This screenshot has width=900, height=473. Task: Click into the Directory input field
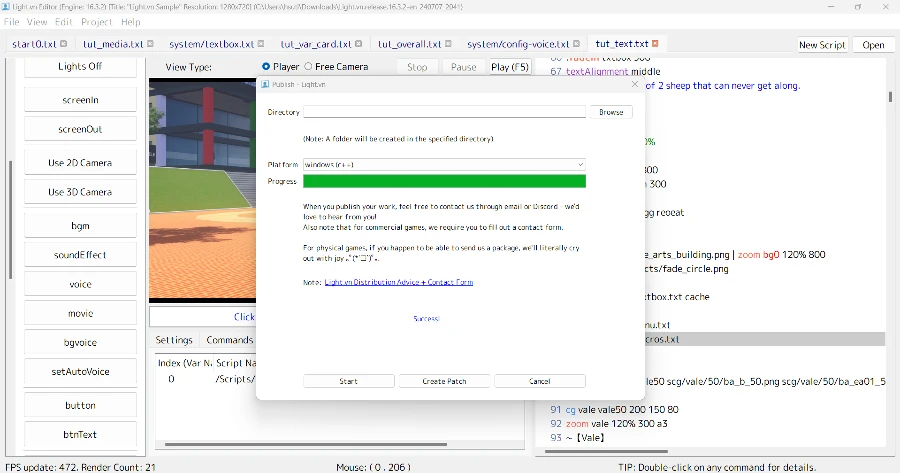coord(444,112)
